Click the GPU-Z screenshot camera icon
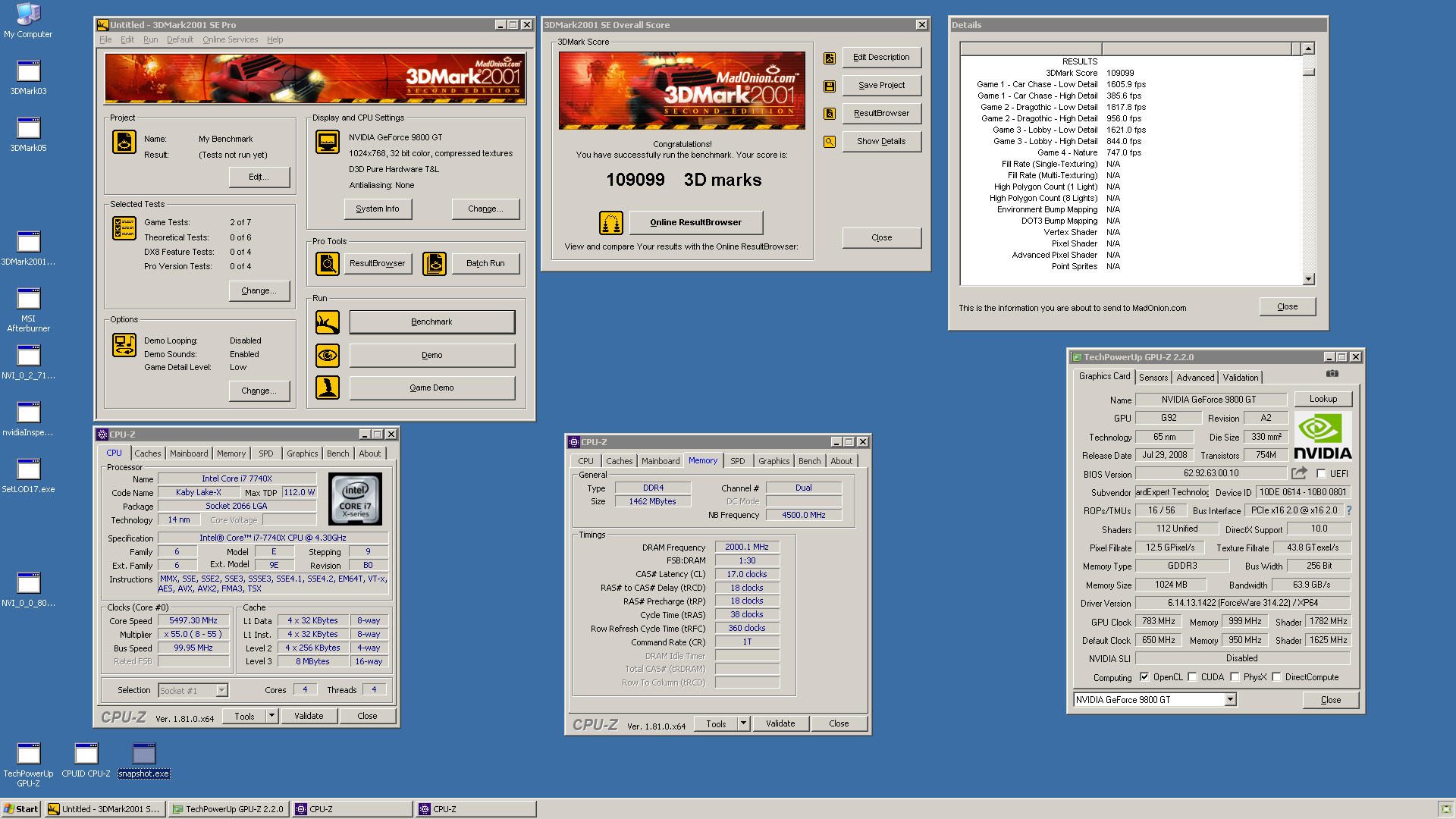The image size is (1456, 819). pos(1332,374)
